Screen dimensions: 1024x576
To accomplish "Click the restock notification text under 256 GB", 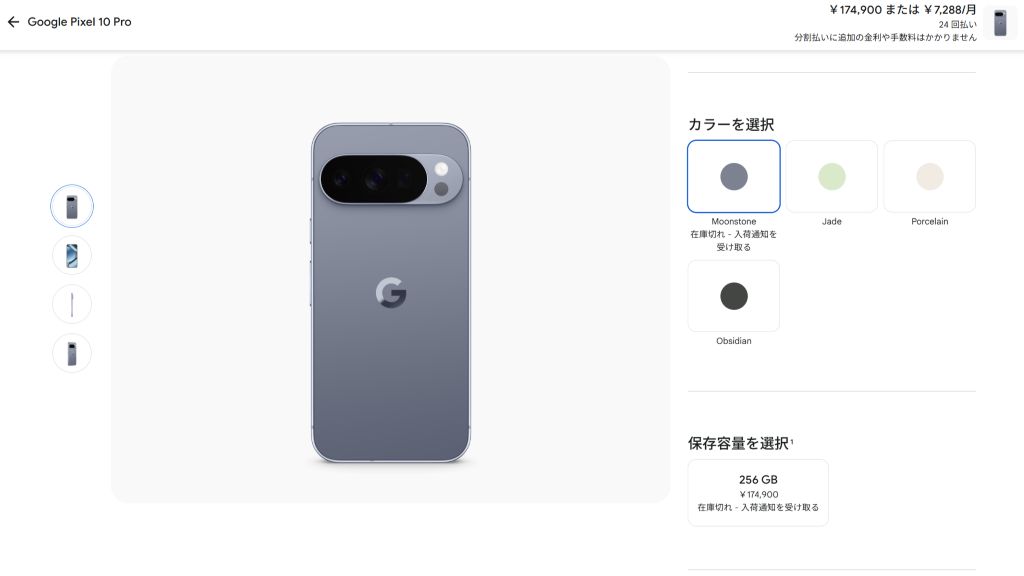I will pos(758,507).
